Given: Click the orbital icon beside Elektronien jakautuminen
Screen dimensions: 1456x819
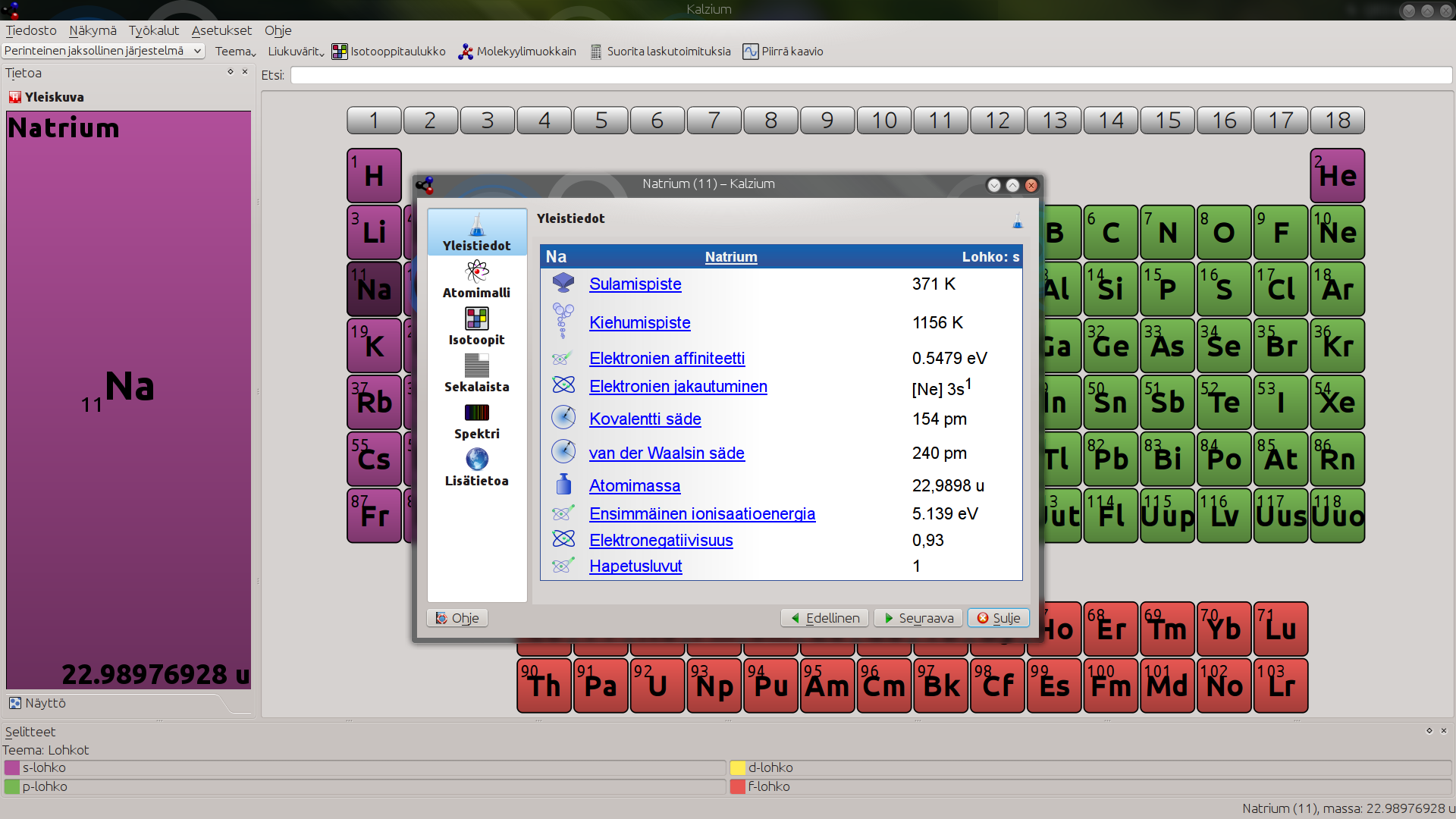Looking at the screenshot, I should pos(563,384).
